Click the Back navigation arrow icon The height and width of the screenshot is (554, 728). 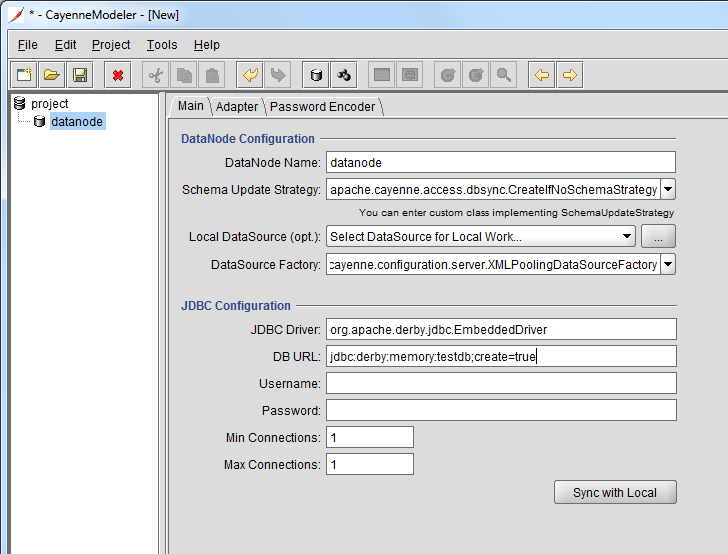542,75
